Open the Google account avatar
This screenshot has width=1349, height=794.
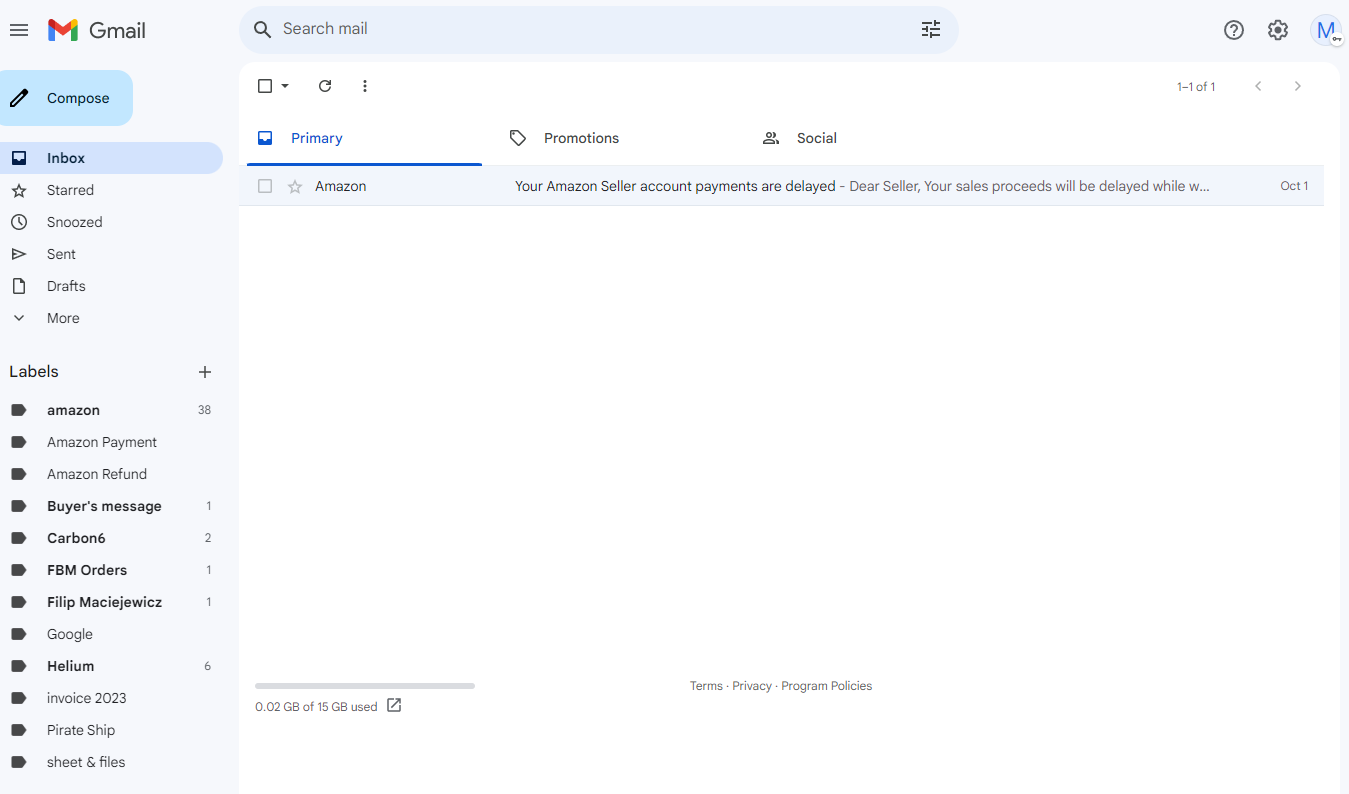(1326, 30)
